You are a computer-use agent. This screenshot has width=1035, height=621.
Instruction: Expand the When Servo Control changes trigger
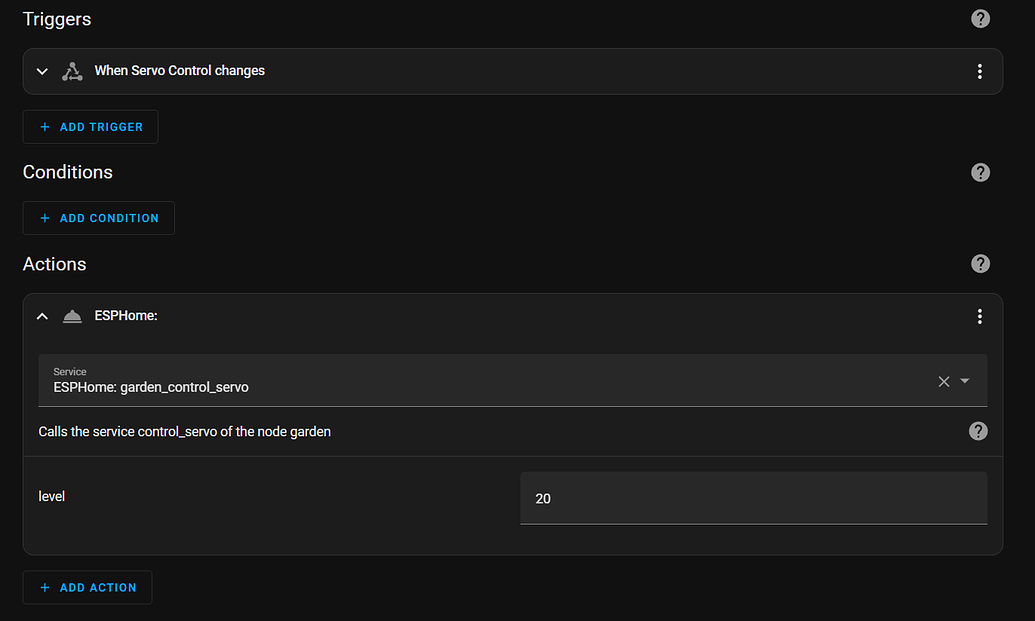[41, 71]
